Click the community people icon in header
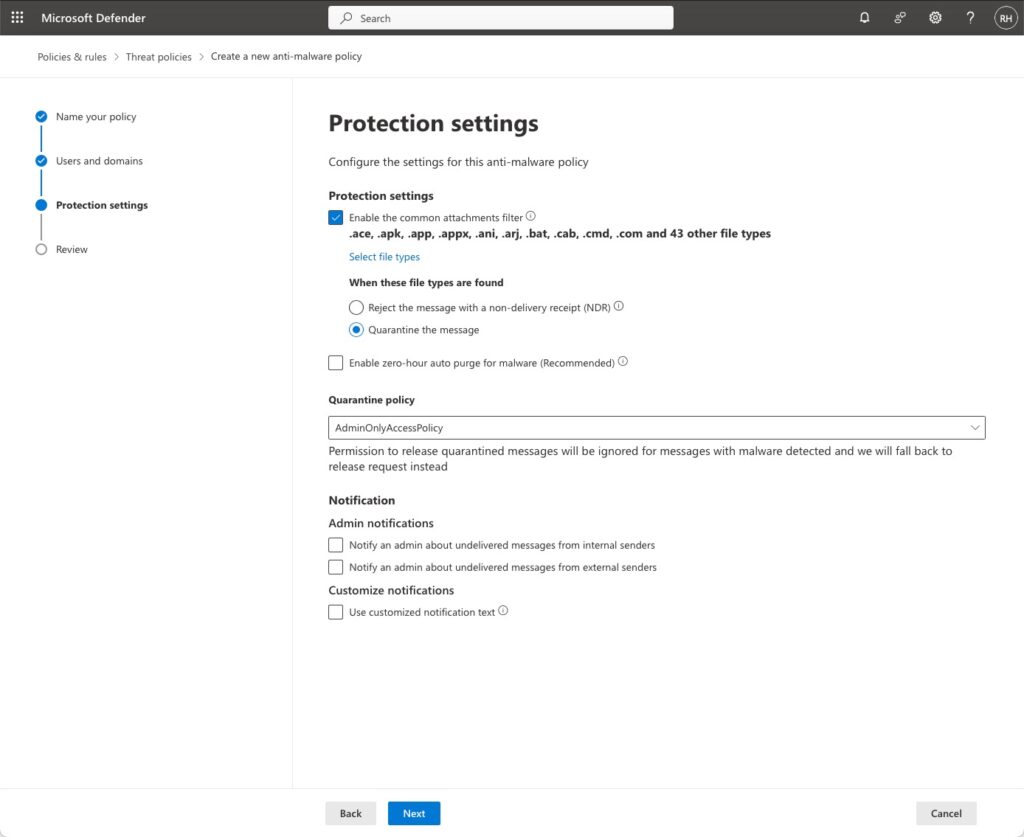The image size is (1024, 837). click(900, 18)
